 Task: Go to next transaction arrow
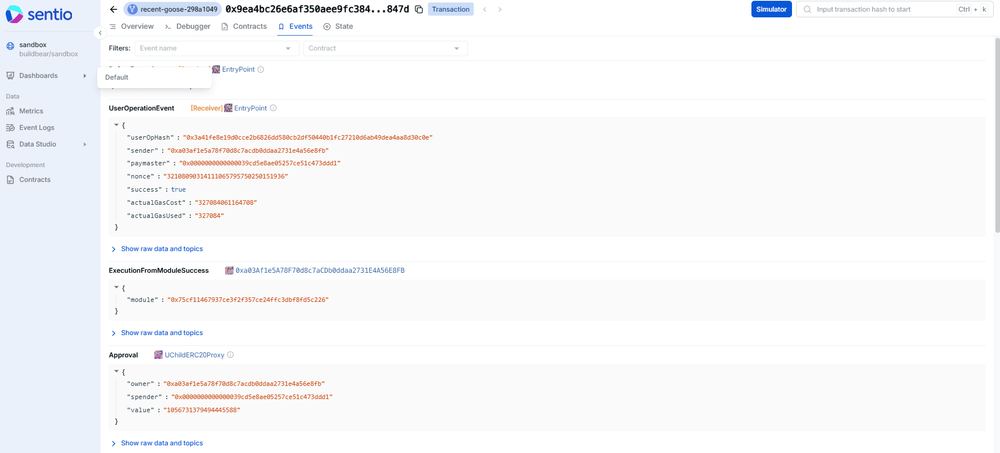tap(500, 9)
